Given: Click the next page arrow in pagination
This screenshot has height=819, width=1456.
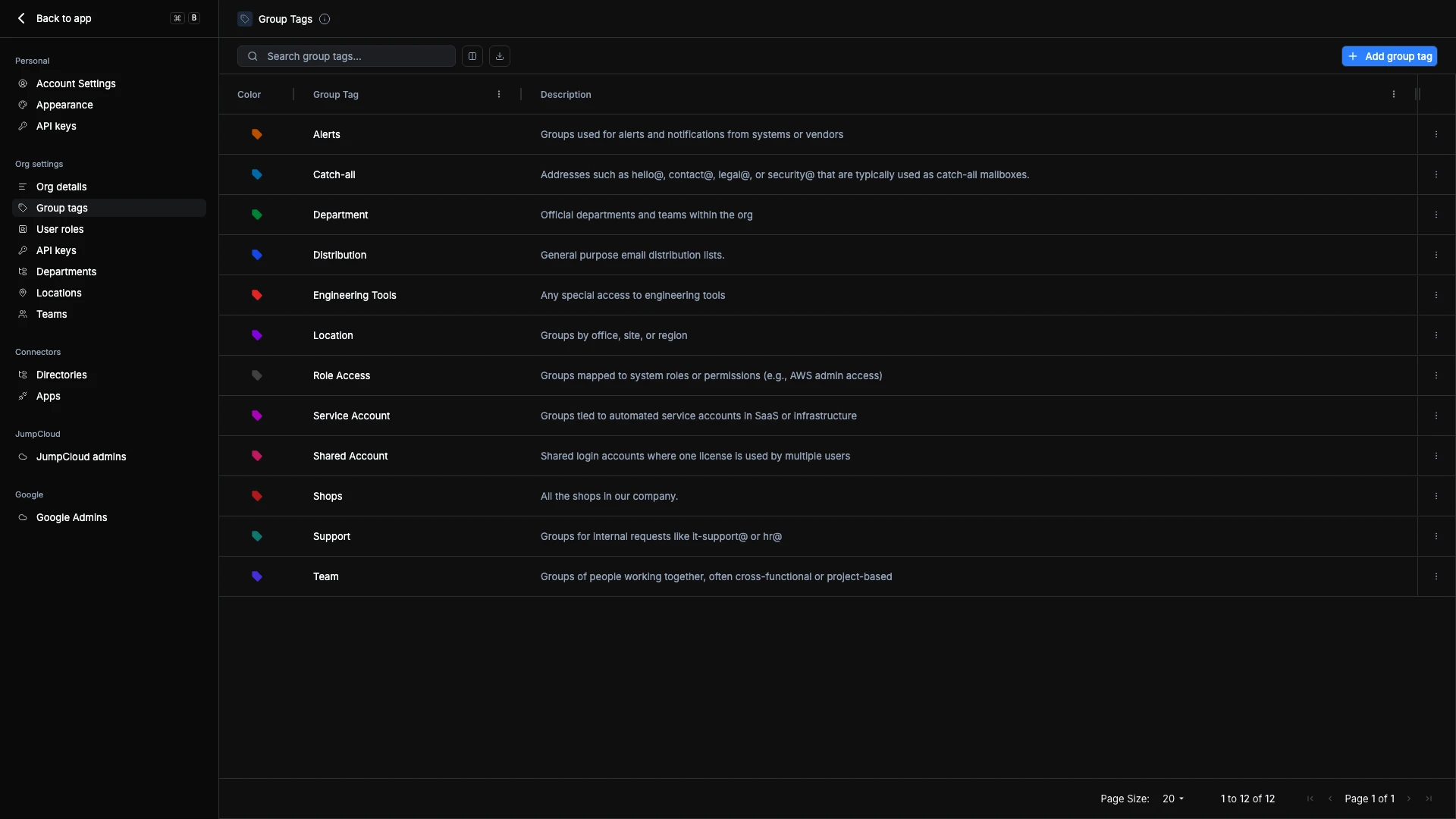Looking at the screenshot, I should pyautogui.click(x=1409, y=799).
